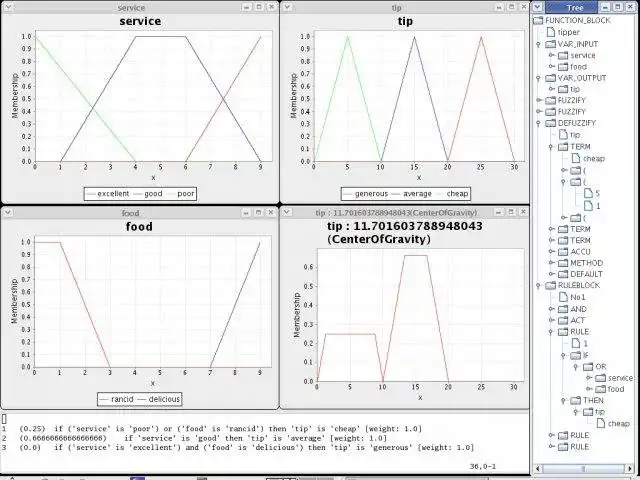Select the cheap item under THEN tip
Screen dimensions: 640x480
613,423
